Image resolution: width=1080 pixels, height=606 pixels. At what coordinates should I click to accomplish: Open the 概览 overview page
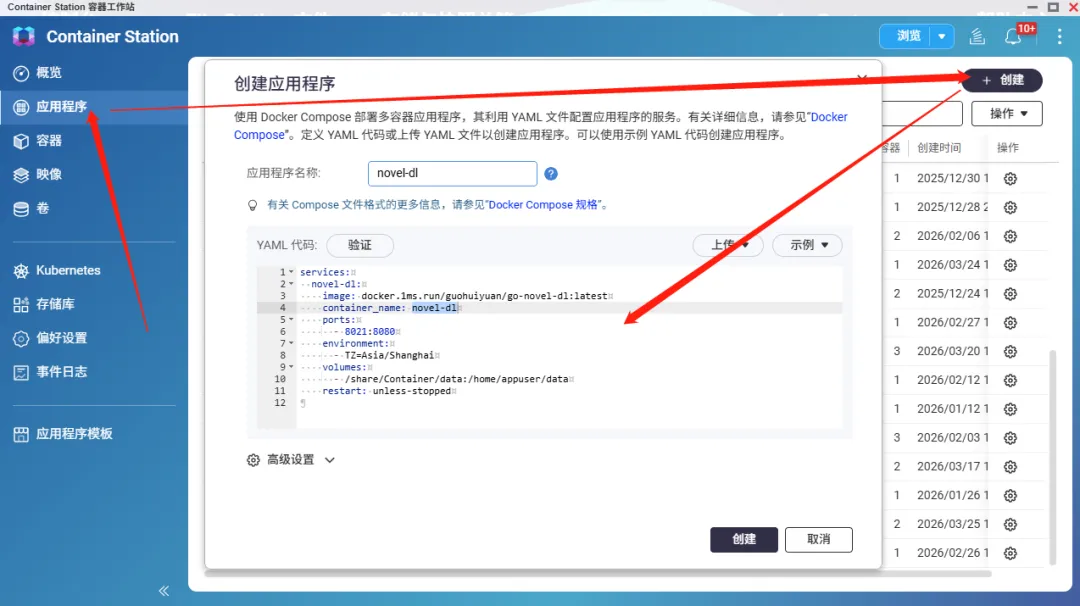pos(48,72)
